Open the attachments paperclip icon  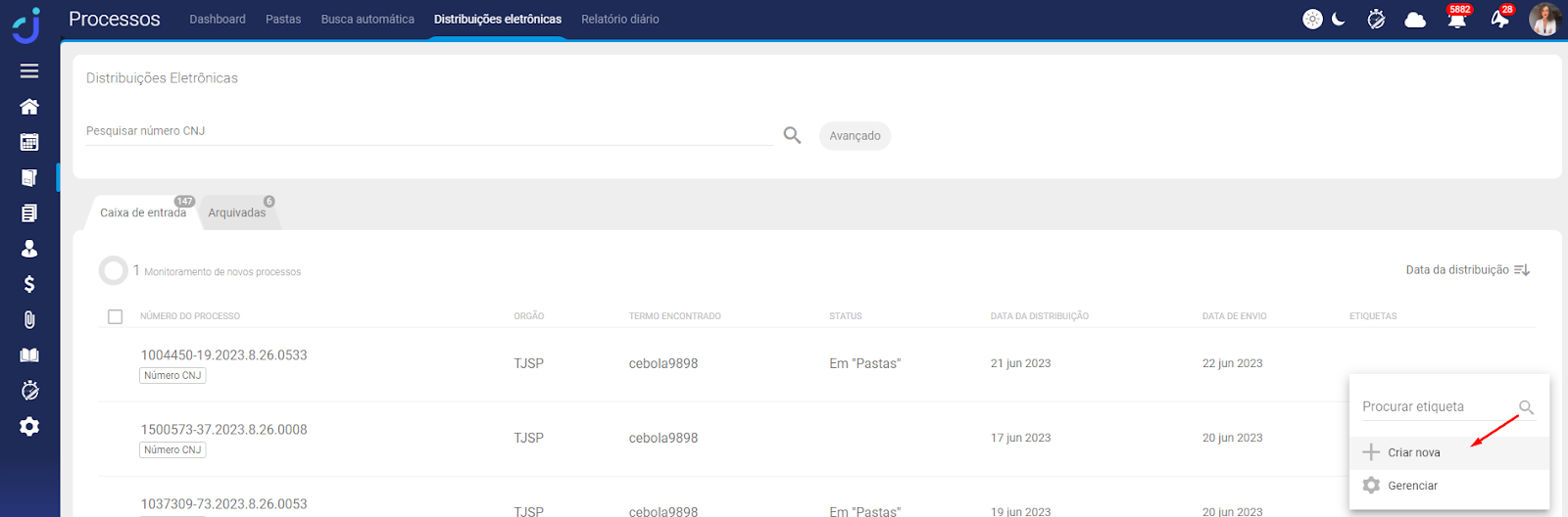[x=29, y=320]
